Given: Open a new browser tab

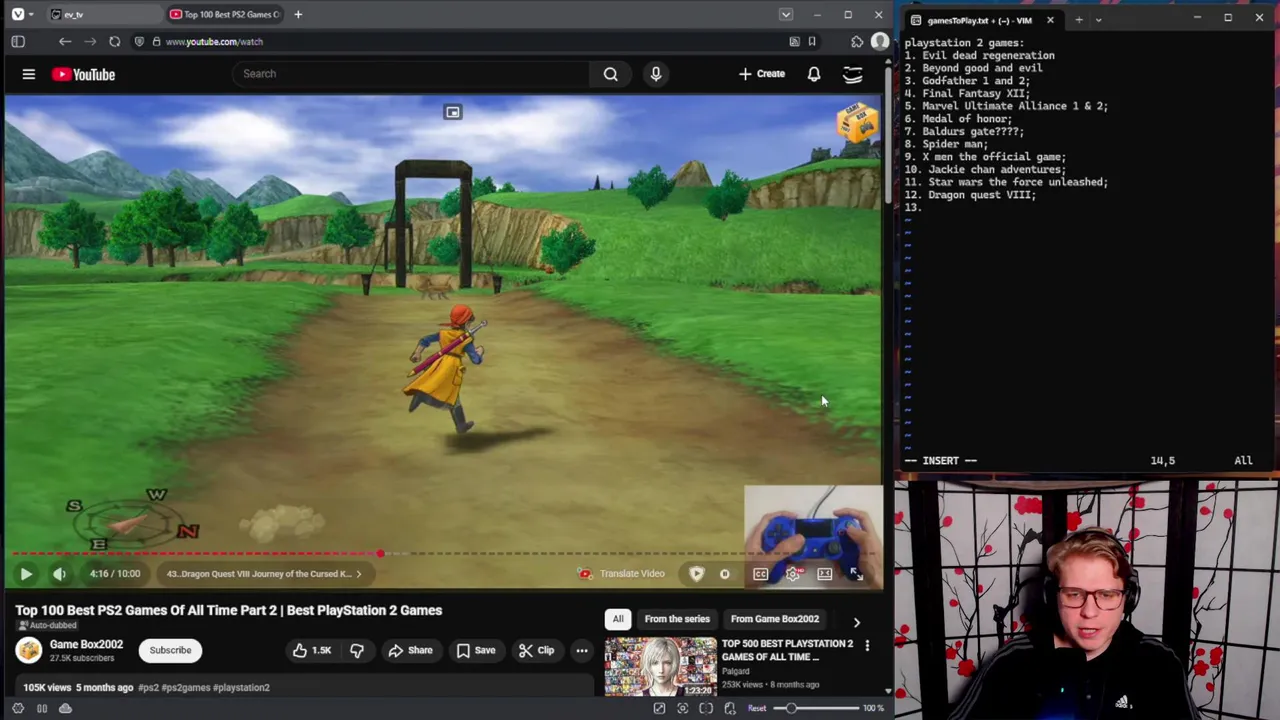Looking at the screenshot, I should 298,14.
